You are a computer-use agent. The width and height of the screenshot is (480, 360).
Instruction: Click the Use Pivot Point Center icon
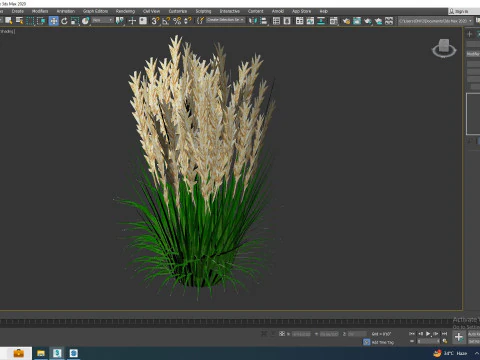(x=119, y=21)
